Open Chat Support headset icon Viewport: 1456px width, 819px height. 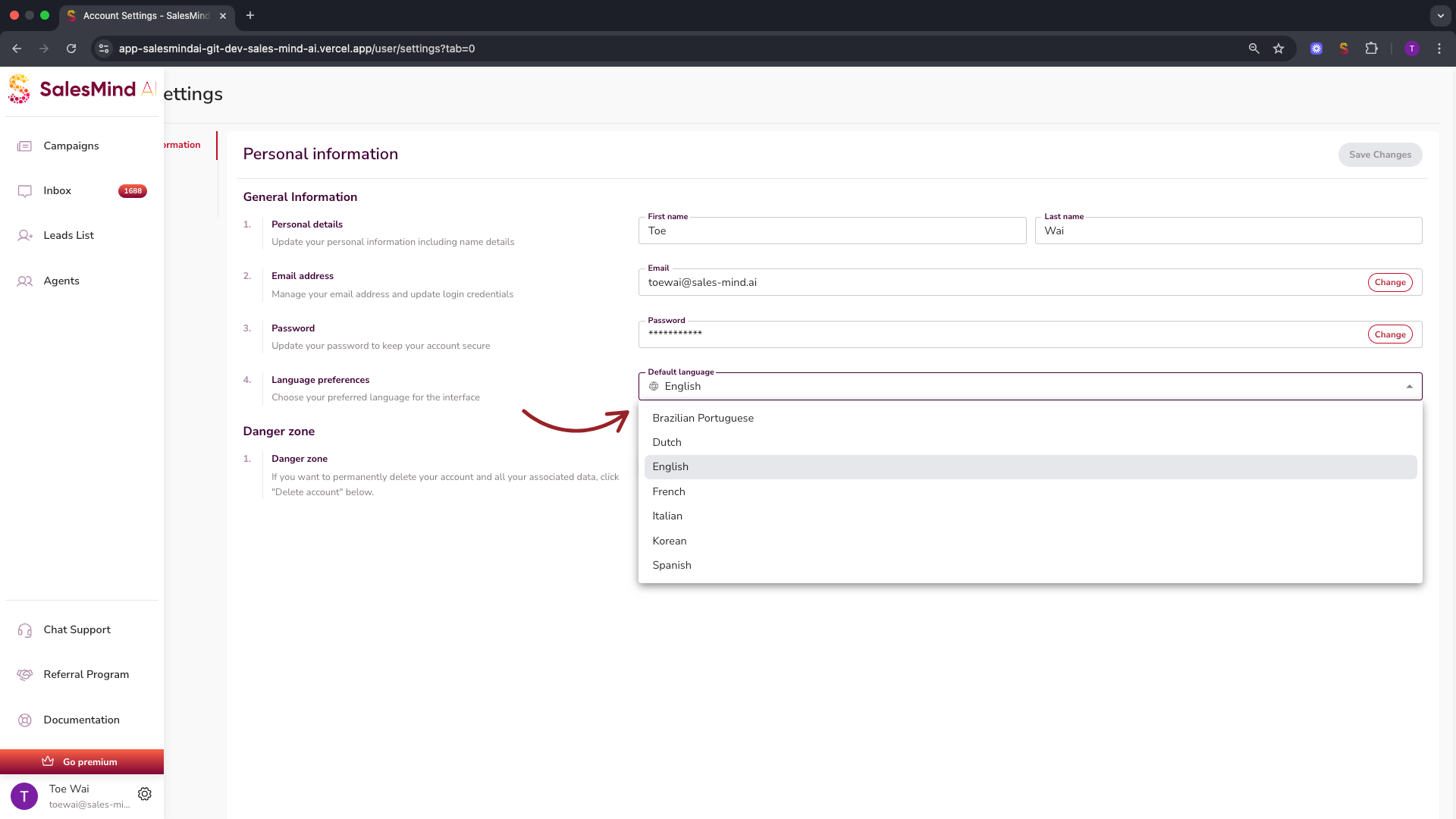[x=24, y=630]
